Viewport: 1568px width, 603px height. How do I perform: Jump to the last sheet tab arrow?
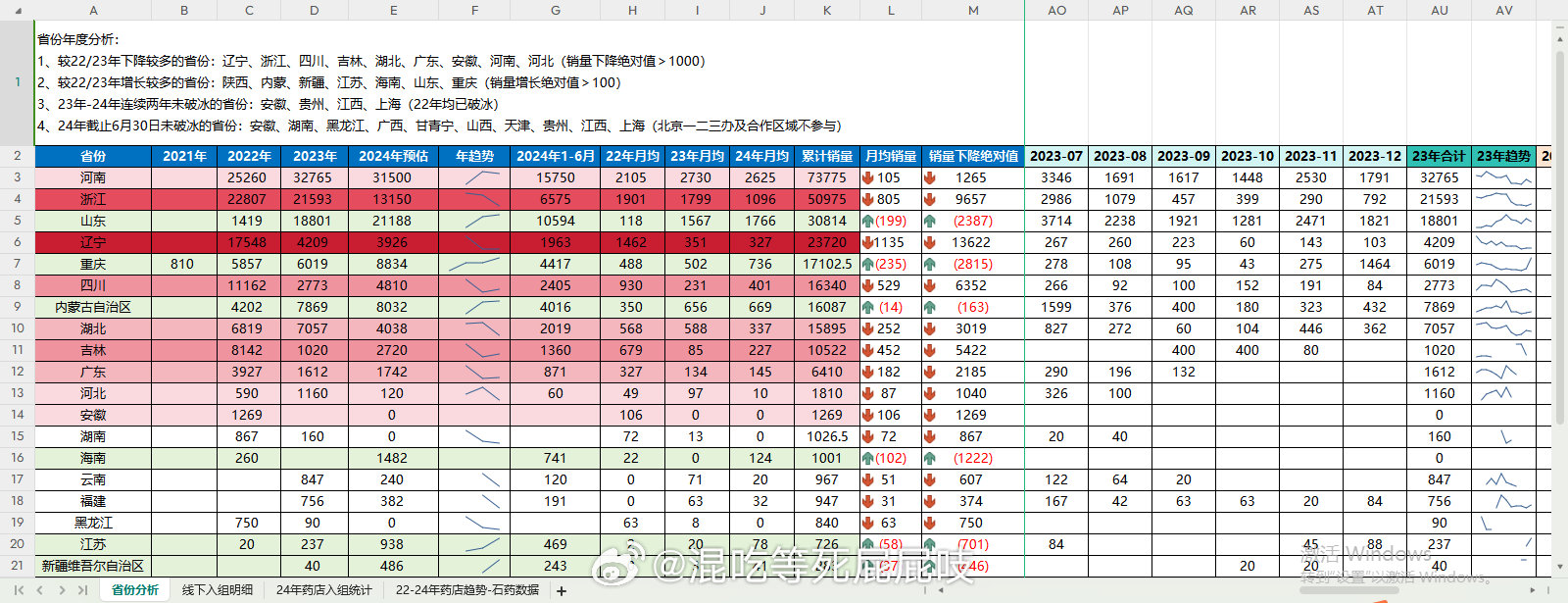[x=83, y=590]
